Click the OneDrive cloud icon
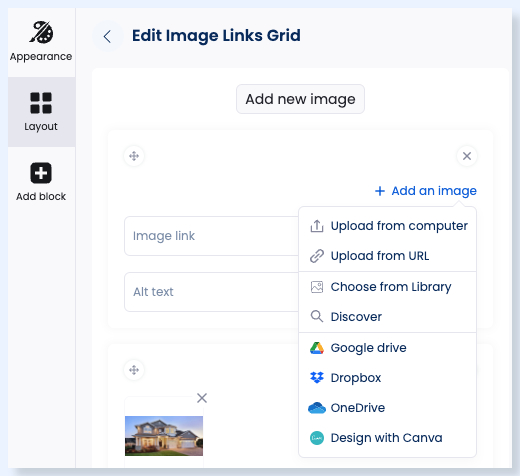This screenshot has height=476, width=520. (317, 408)
